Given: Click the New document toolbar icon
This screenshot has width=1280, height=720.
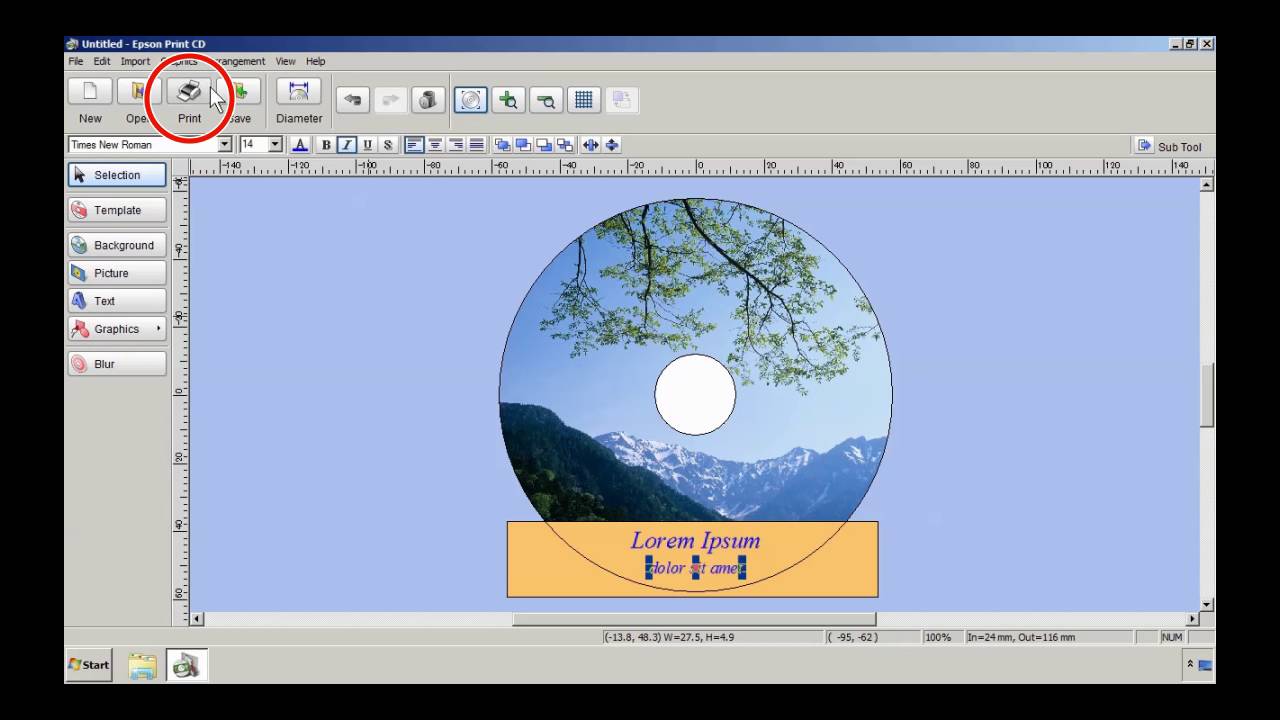Looking at the screenshot, I should click(x=90, y=91).
